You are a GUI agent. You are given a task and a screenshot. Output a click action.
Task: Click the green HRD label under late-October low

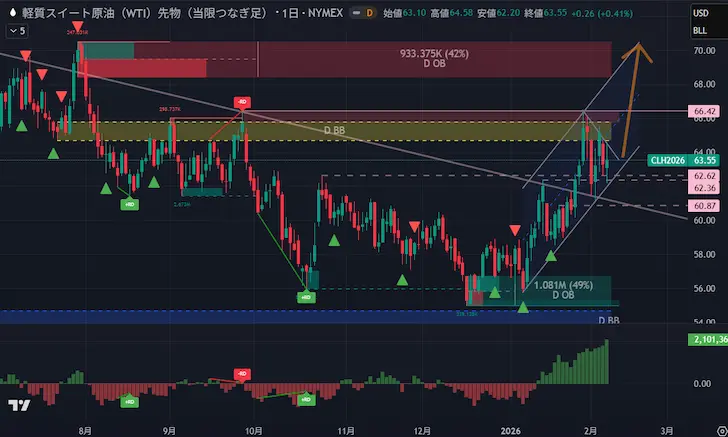click(304, 297)
